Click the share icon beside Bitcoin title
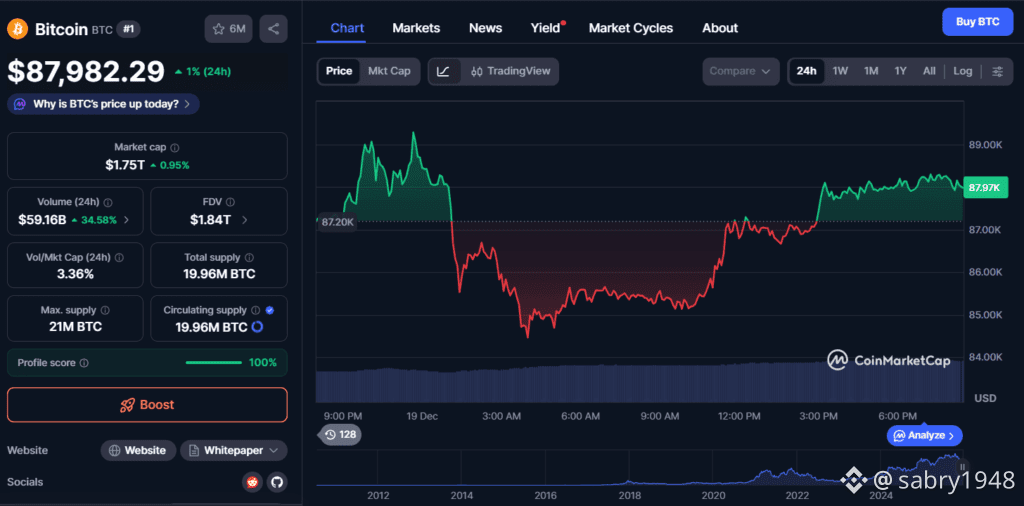Screen dimensions: 1024x506 click(x=273, y=29)
